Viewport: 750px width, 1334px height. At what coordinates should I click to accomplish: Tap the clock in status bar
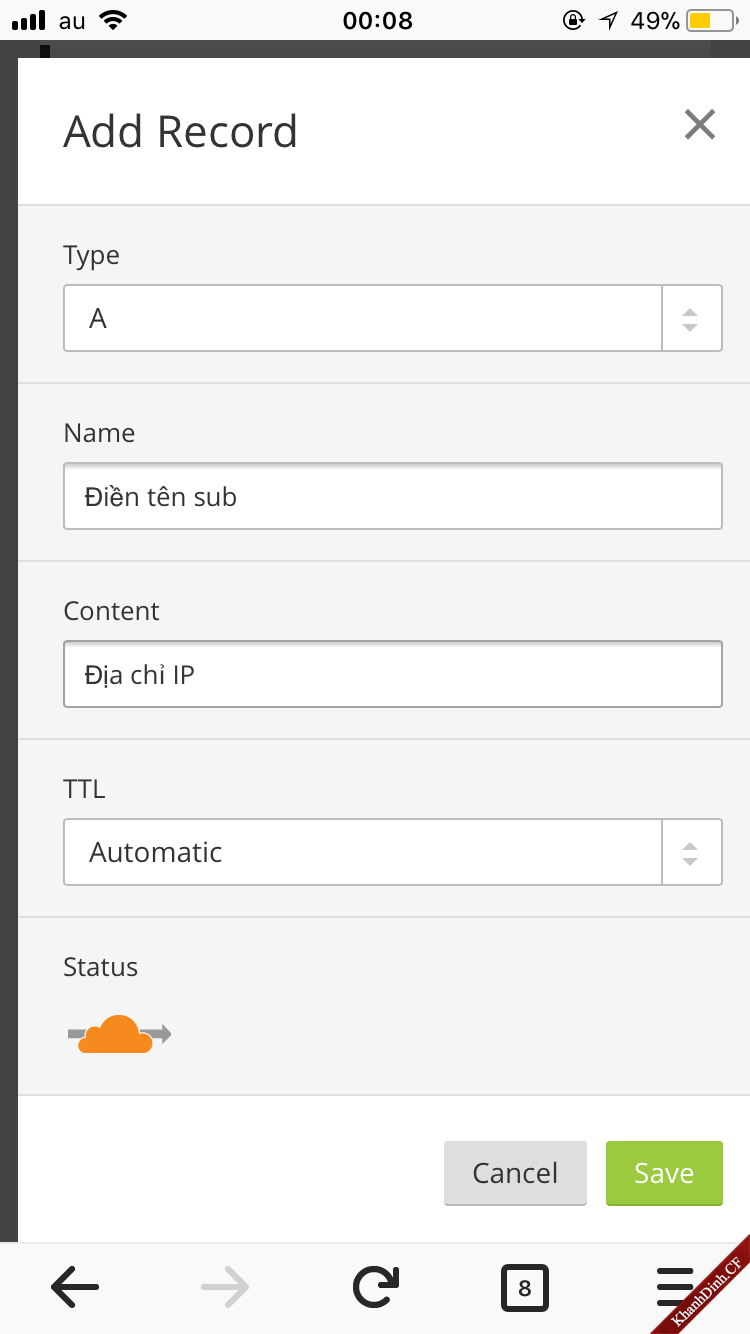tap(377, 20)
